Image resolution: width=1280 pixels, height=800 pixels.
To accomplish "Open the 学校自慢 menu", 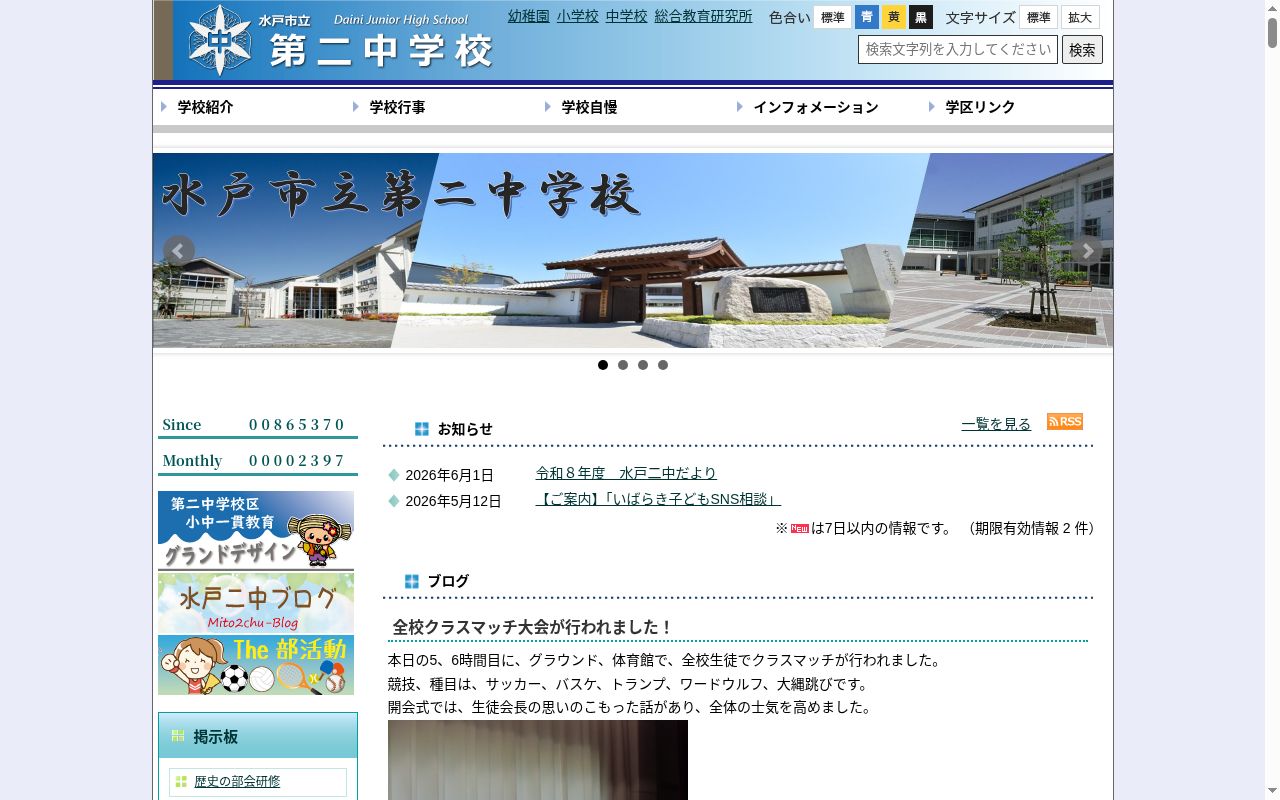I will point(589,107).
